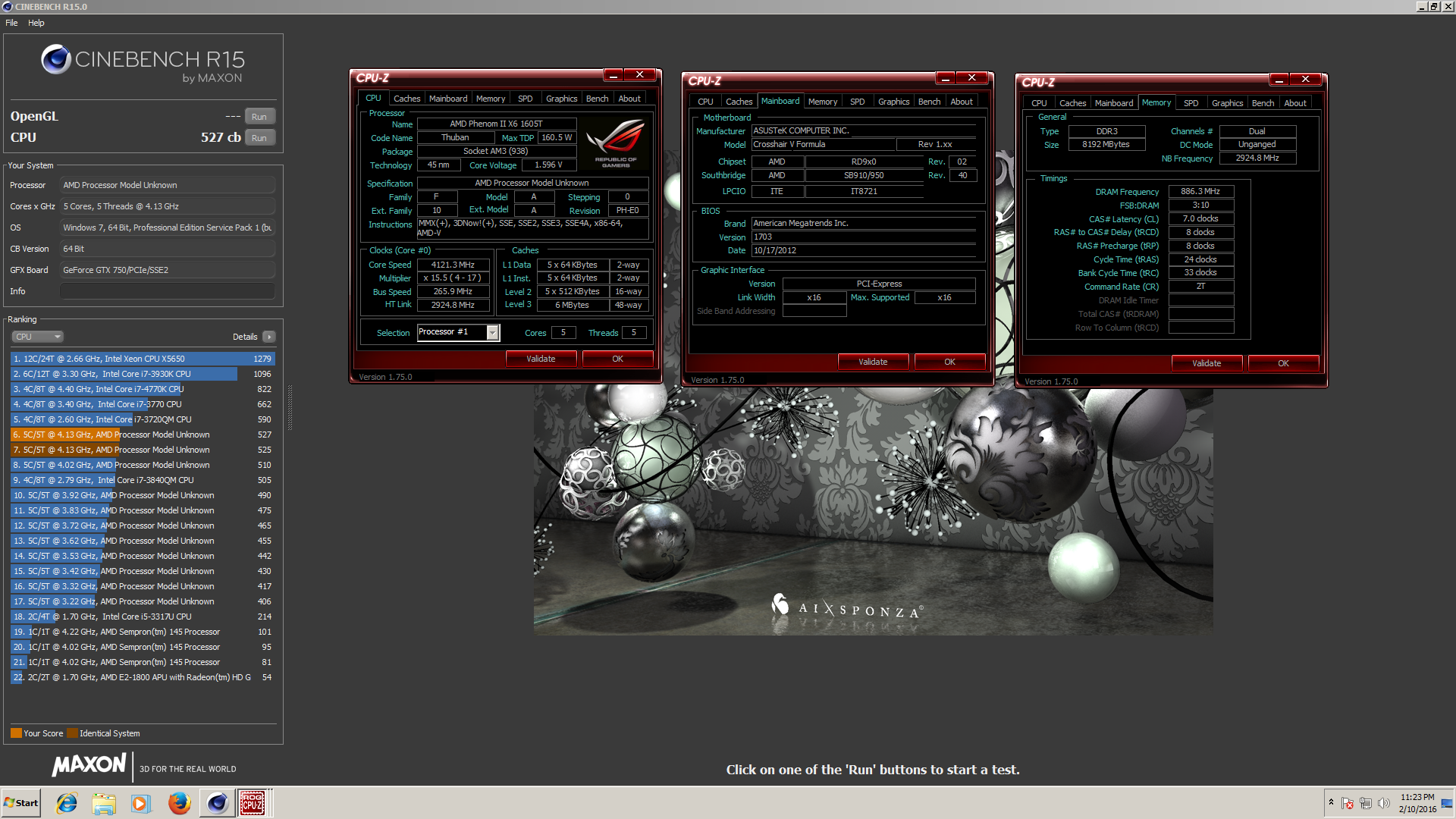The height and width of the screenshot is (819, 1456).
Task: Close the right CPU-Z Memory window
Action: point(1306,79)
